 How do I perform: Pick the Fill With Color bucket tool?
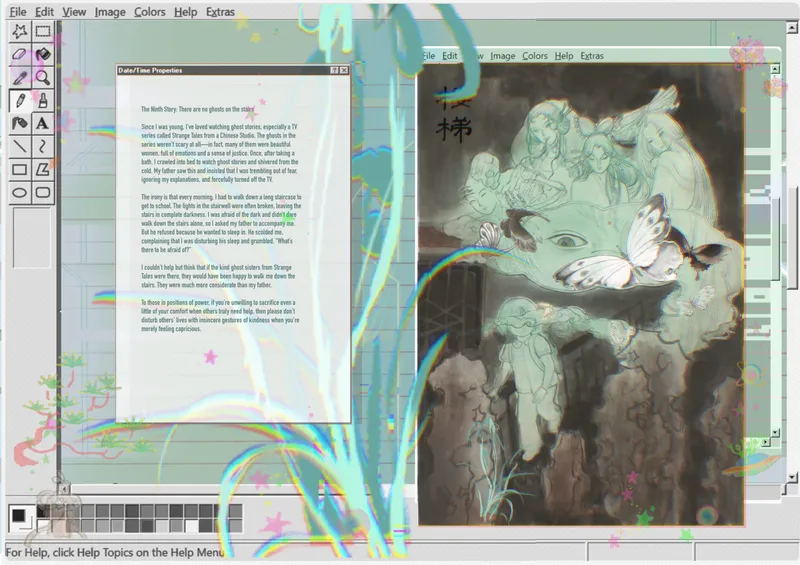43,54
